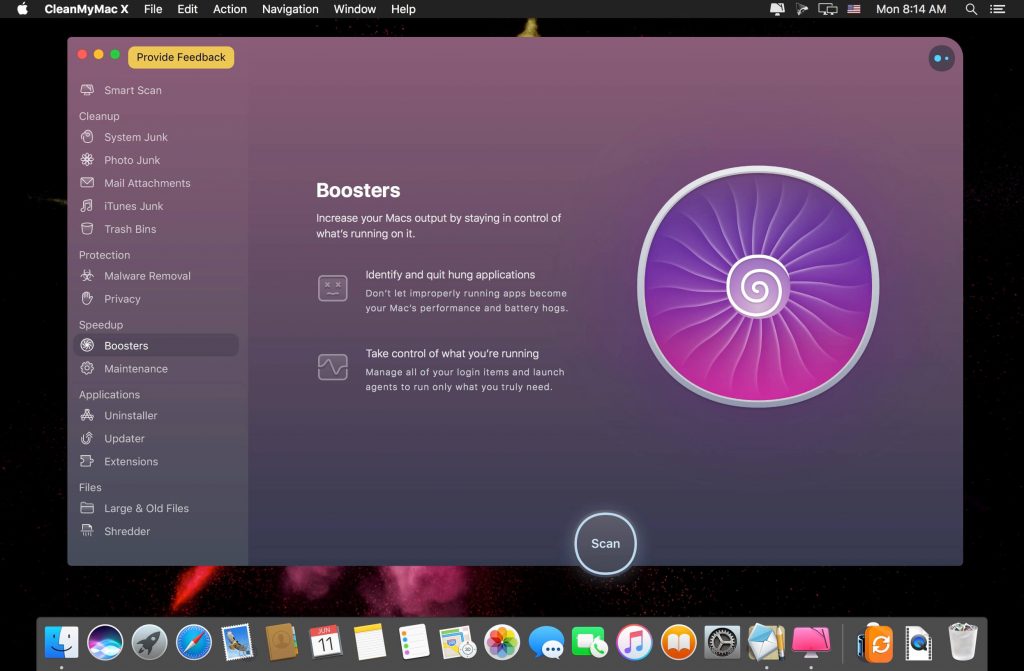Click the "Protection" section header

coord(104,255)
